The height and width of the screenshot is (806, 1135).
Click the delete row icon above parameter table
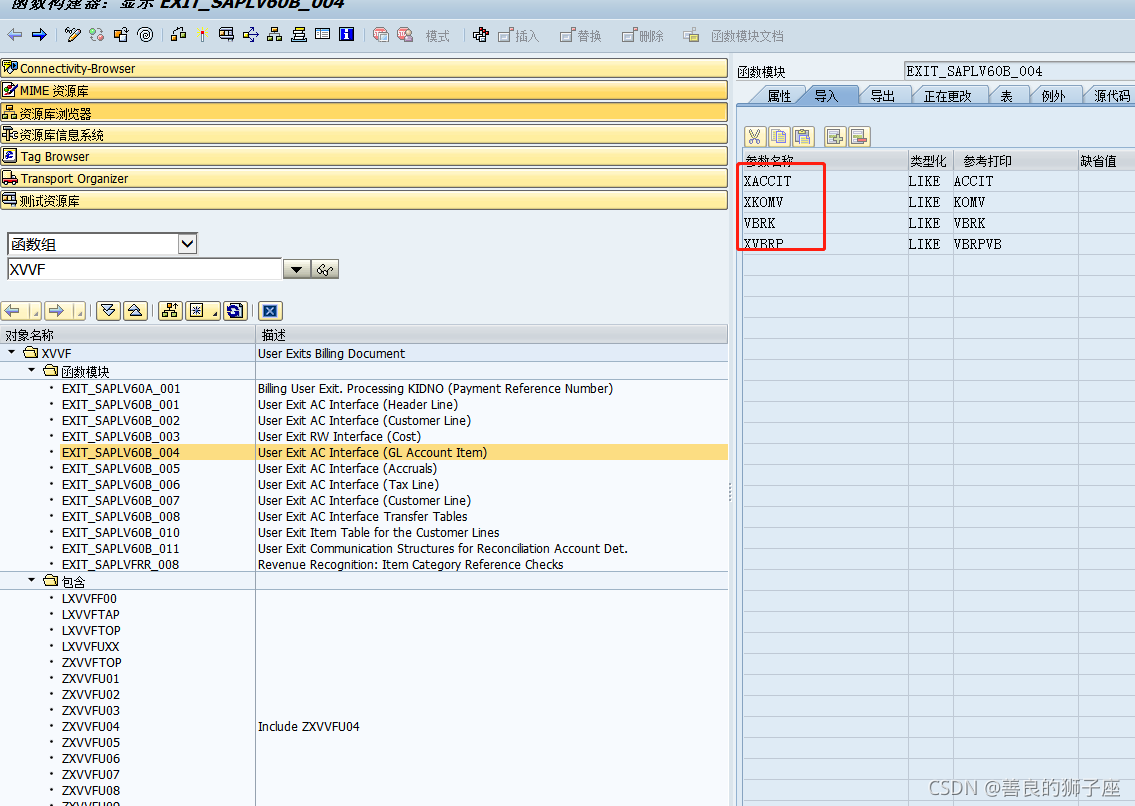859,137
